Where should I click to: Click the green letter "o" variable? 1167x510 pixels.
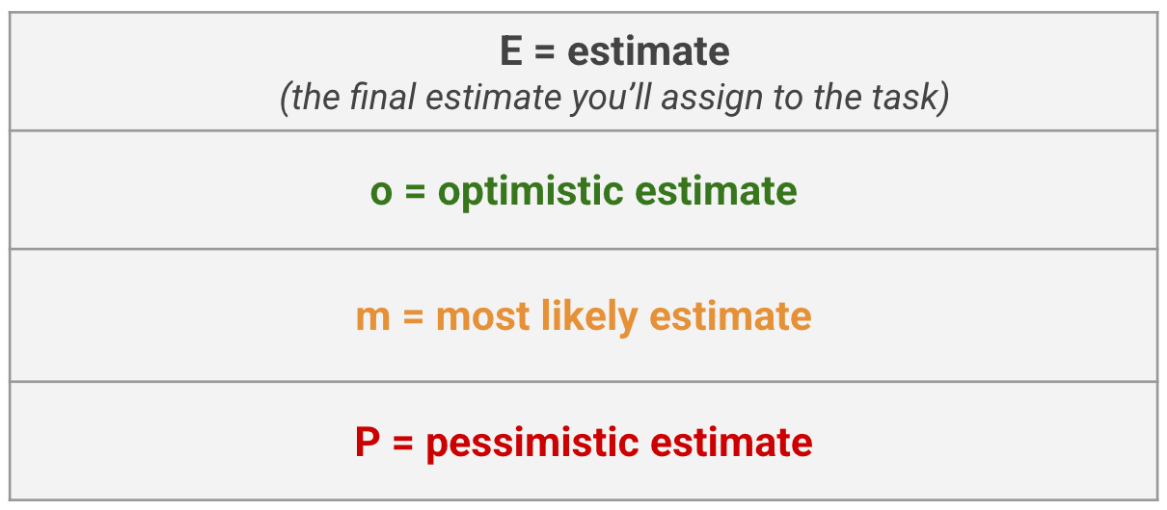point(380,192)
